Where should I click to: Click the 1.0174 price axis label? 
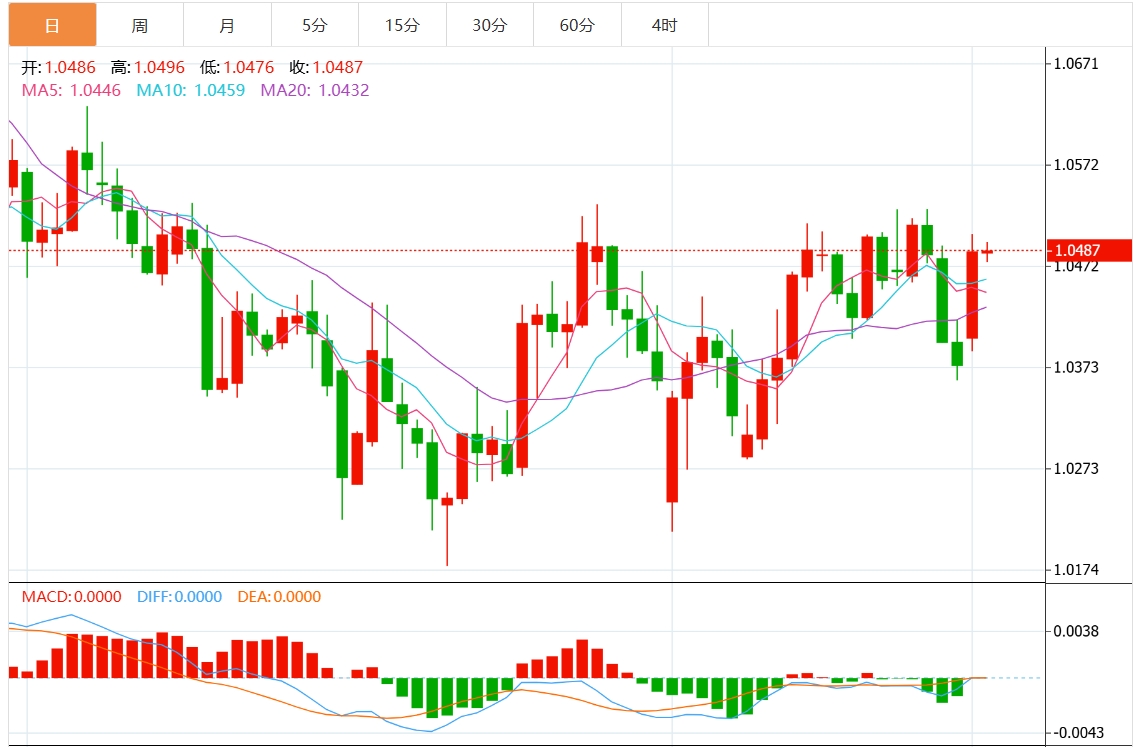point(1076,570)
